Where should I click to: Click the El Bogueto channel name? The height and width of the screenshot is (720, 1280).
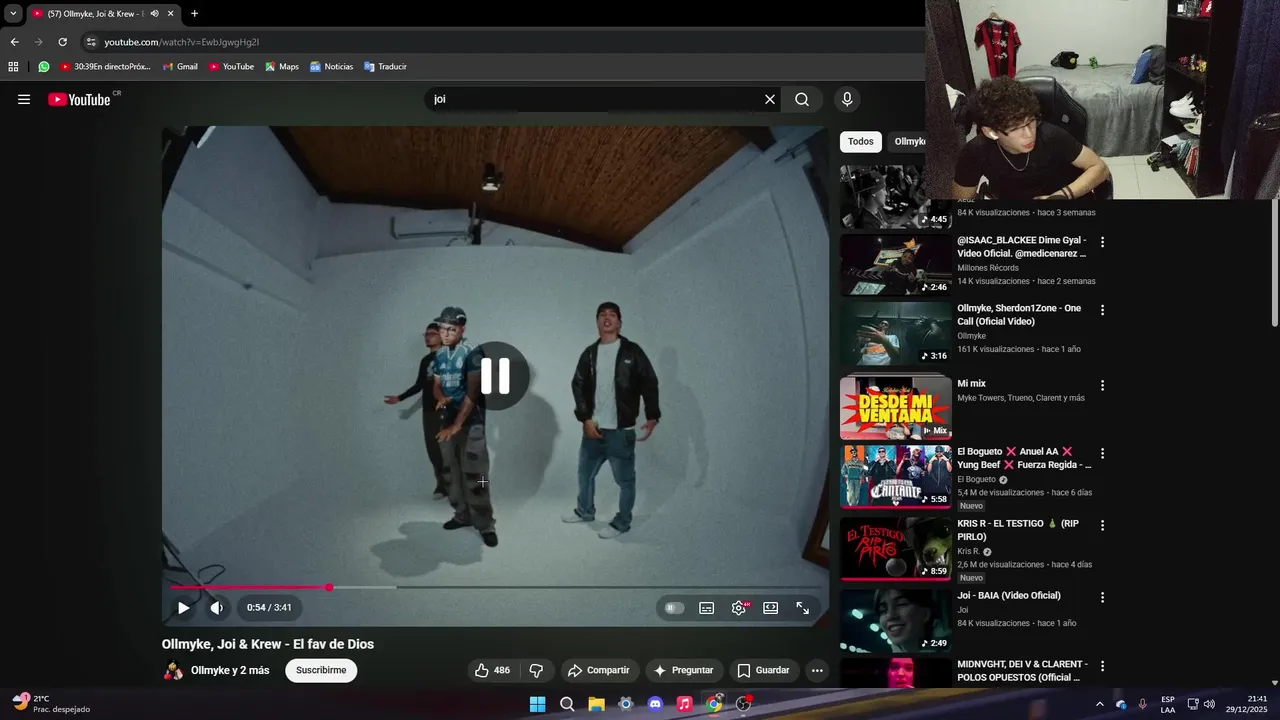[976, 479]
